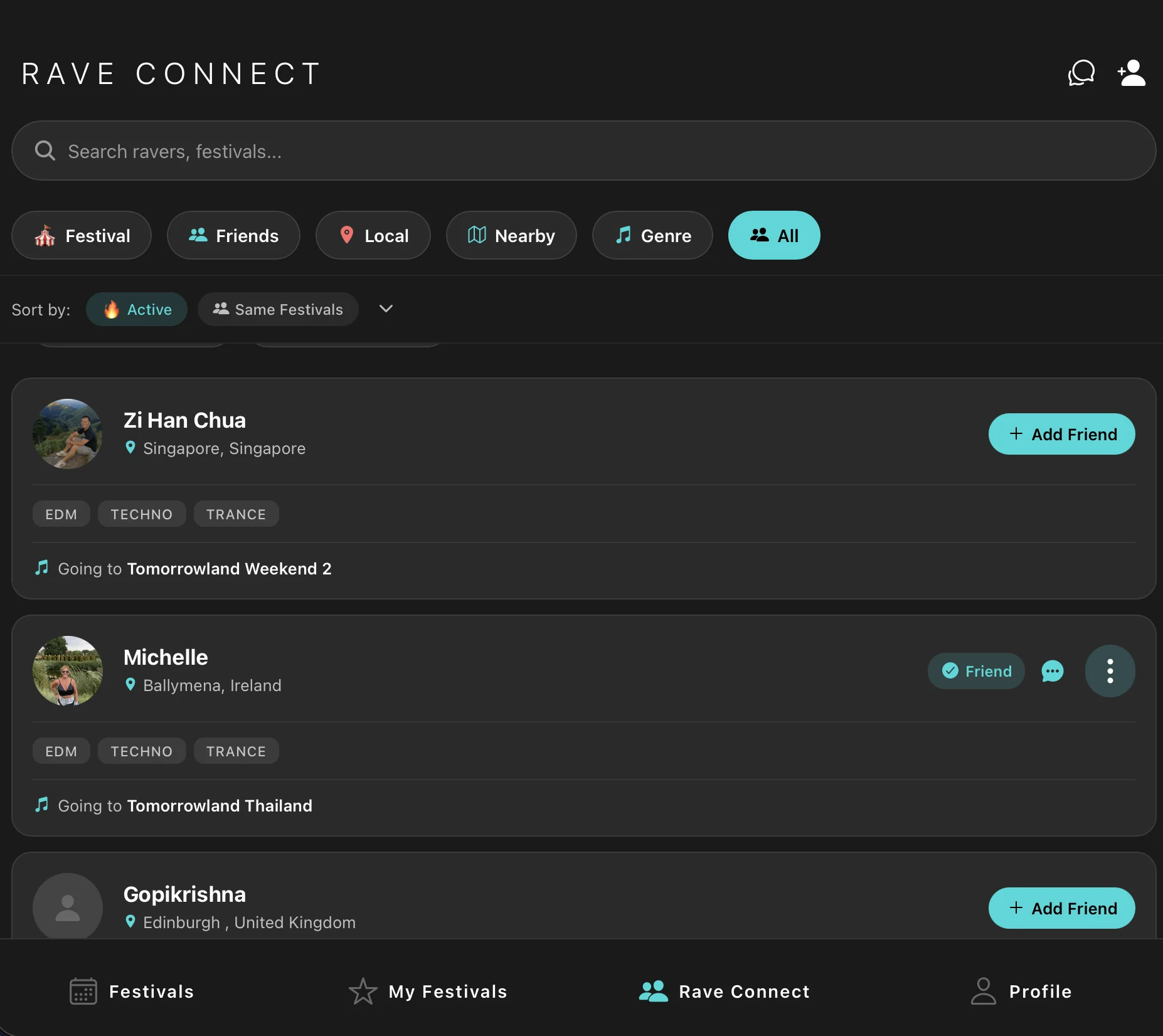Select the All filter chip
The width and height of the screenshot is (1163, 1036).
[x=774, y=235]
